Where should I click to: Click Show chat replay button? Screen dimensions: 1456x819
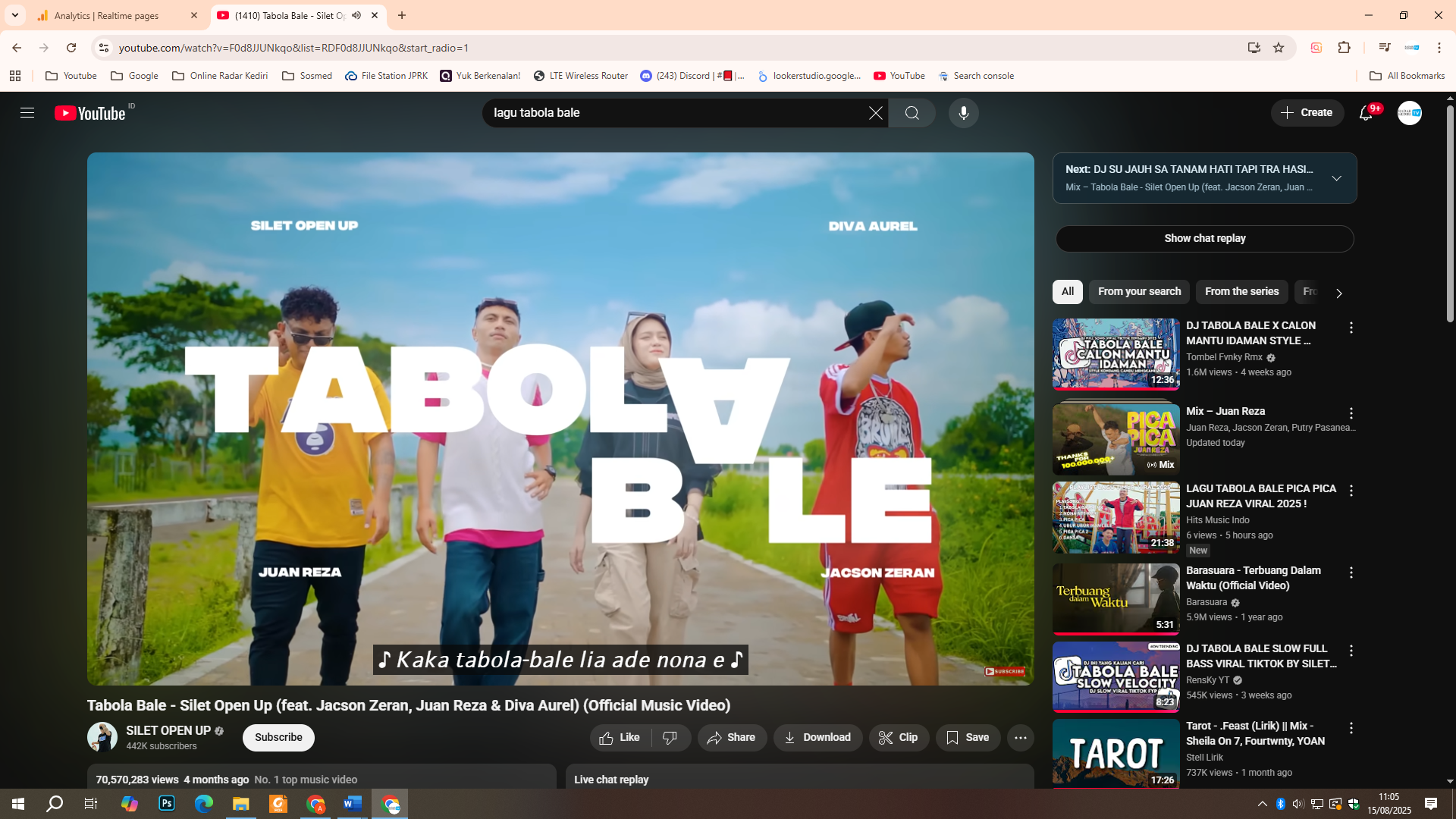tap(1204, 239)
